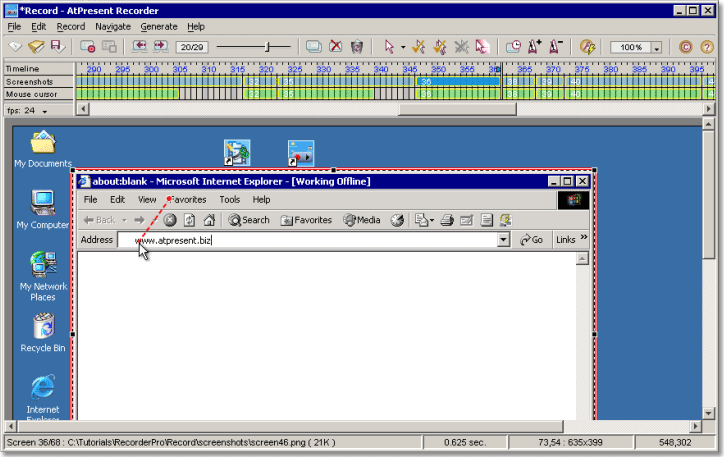The height and width of the screenshot is (457, 724).
Task: Open the File menu of AtPresent Recorder
Action: (14, 27)
